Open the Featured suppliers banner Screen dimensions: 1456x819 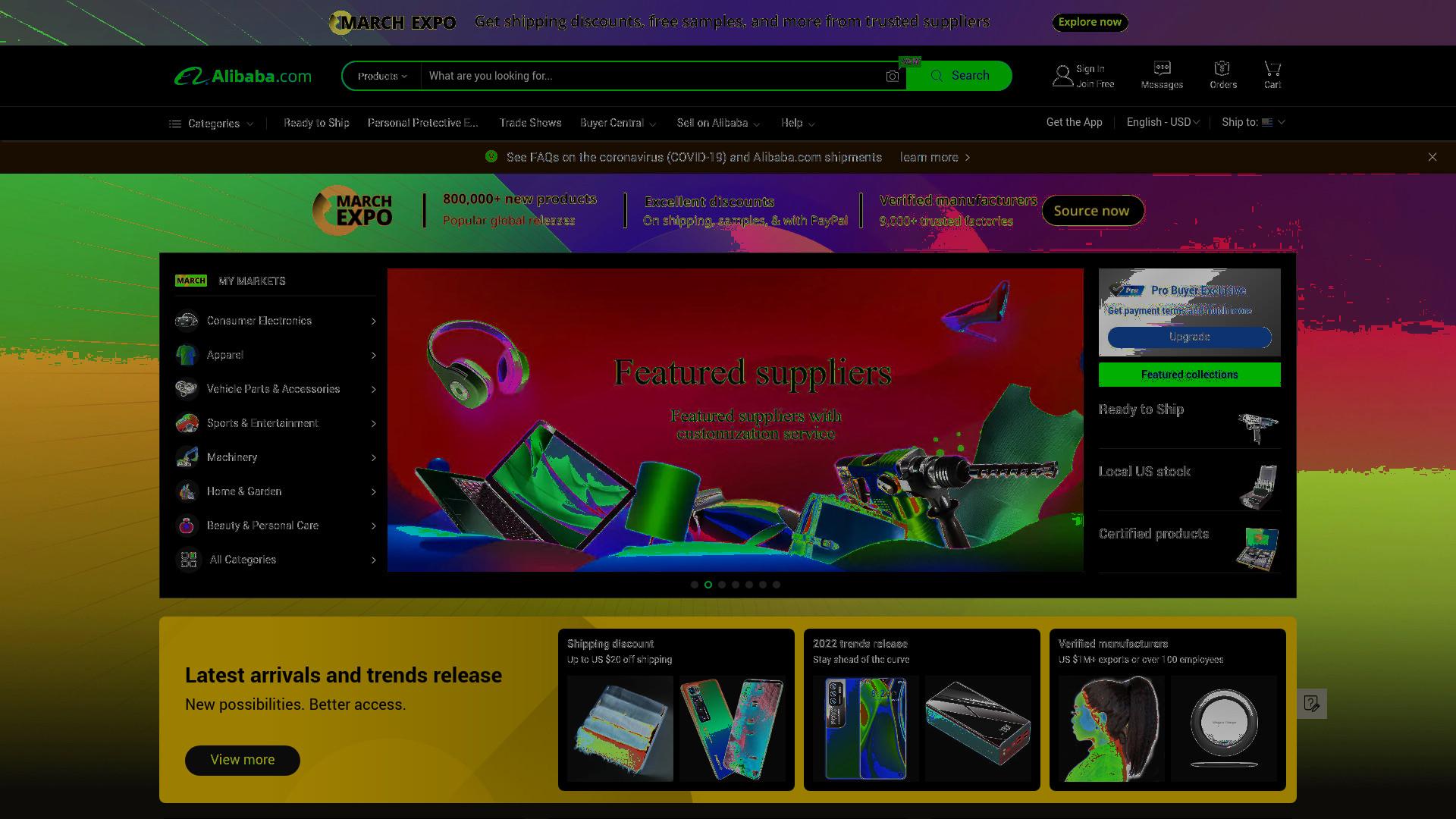[x=736, y=419]
